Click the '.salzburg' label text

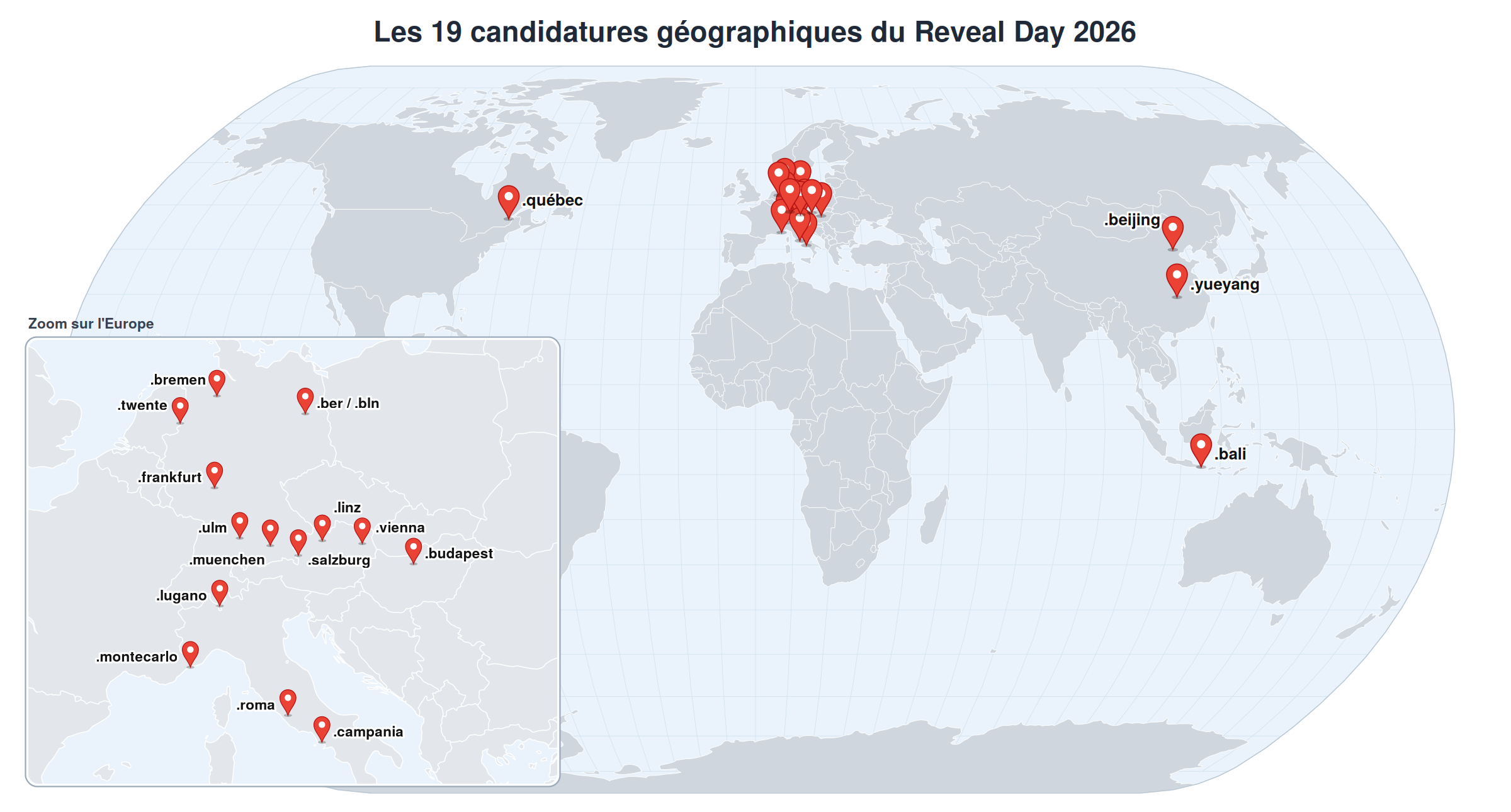coord(339,560)
